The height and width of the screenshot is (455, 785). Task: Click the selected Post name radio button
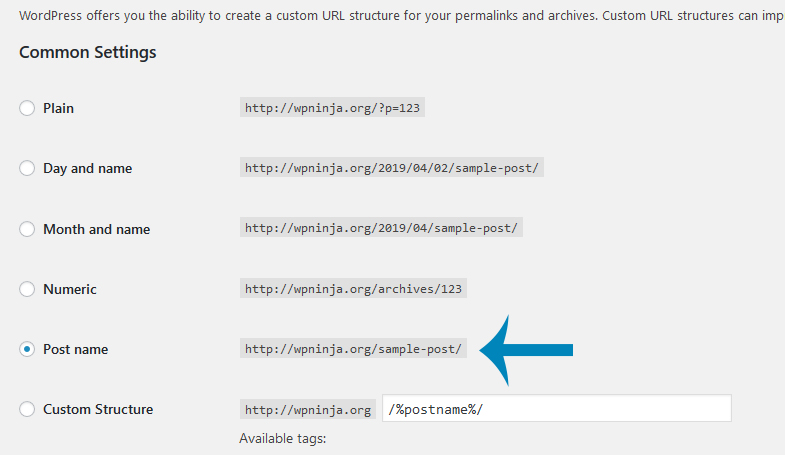(x=27, y=349)
